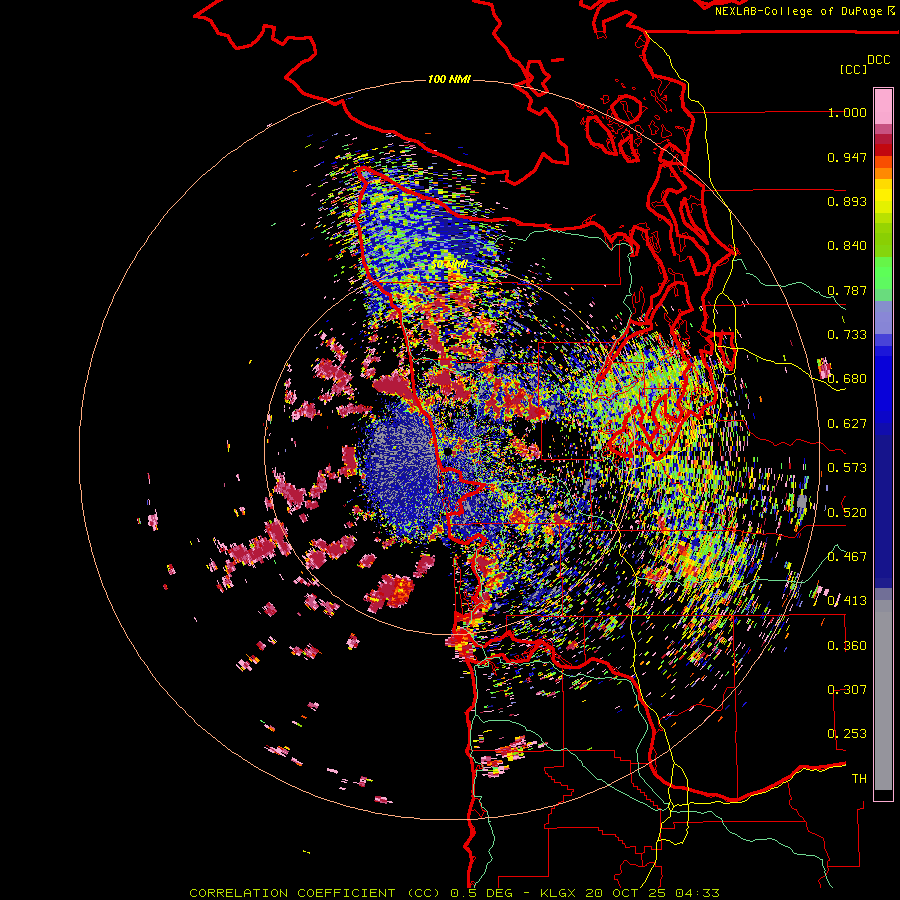Click the 0.947 legend value
Screen dimensions: 900x900
[x=847, y=157]
